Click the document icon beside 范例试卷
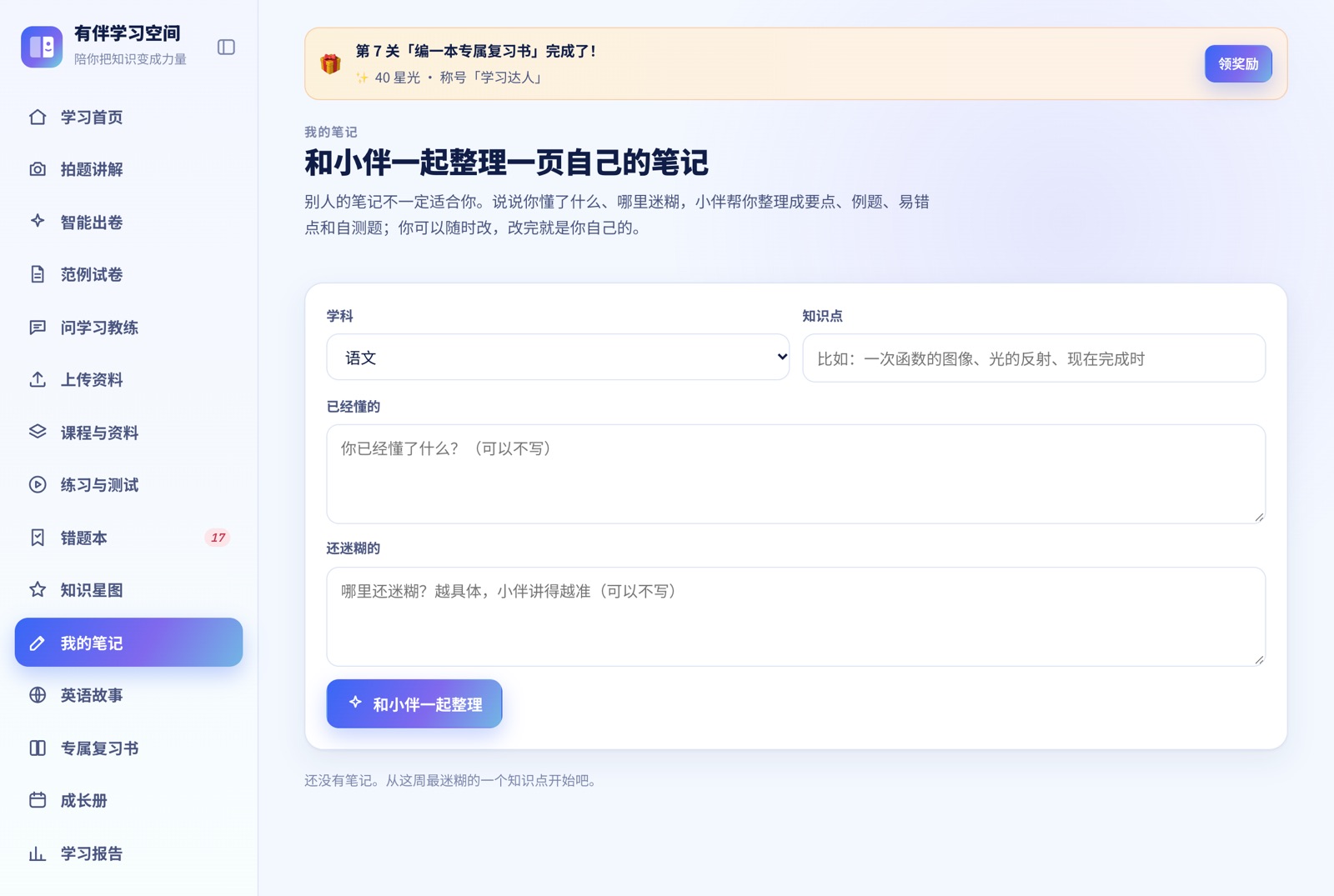 tap(38, 274)
